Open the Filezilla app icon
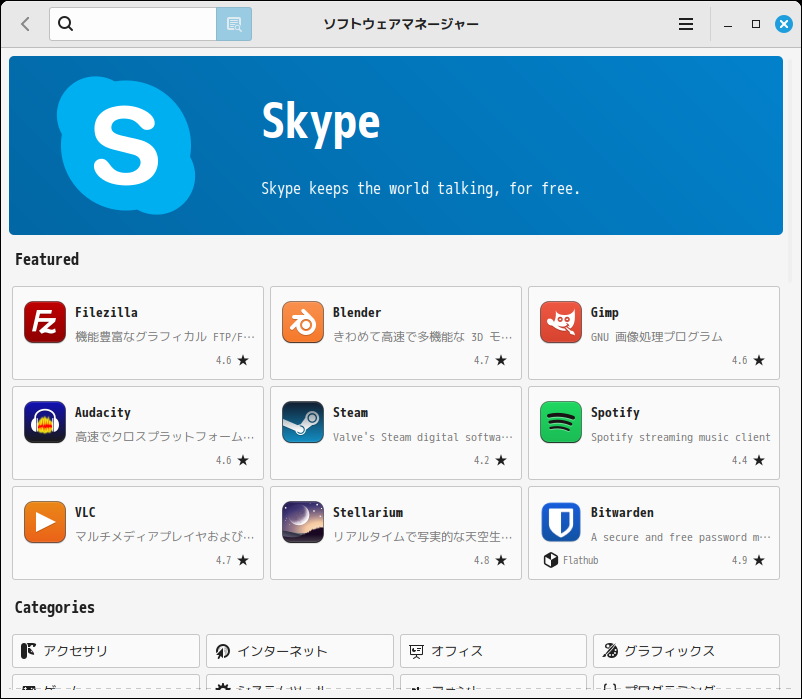The width and height of the screenshot is (802, 699). click(45, 322)
